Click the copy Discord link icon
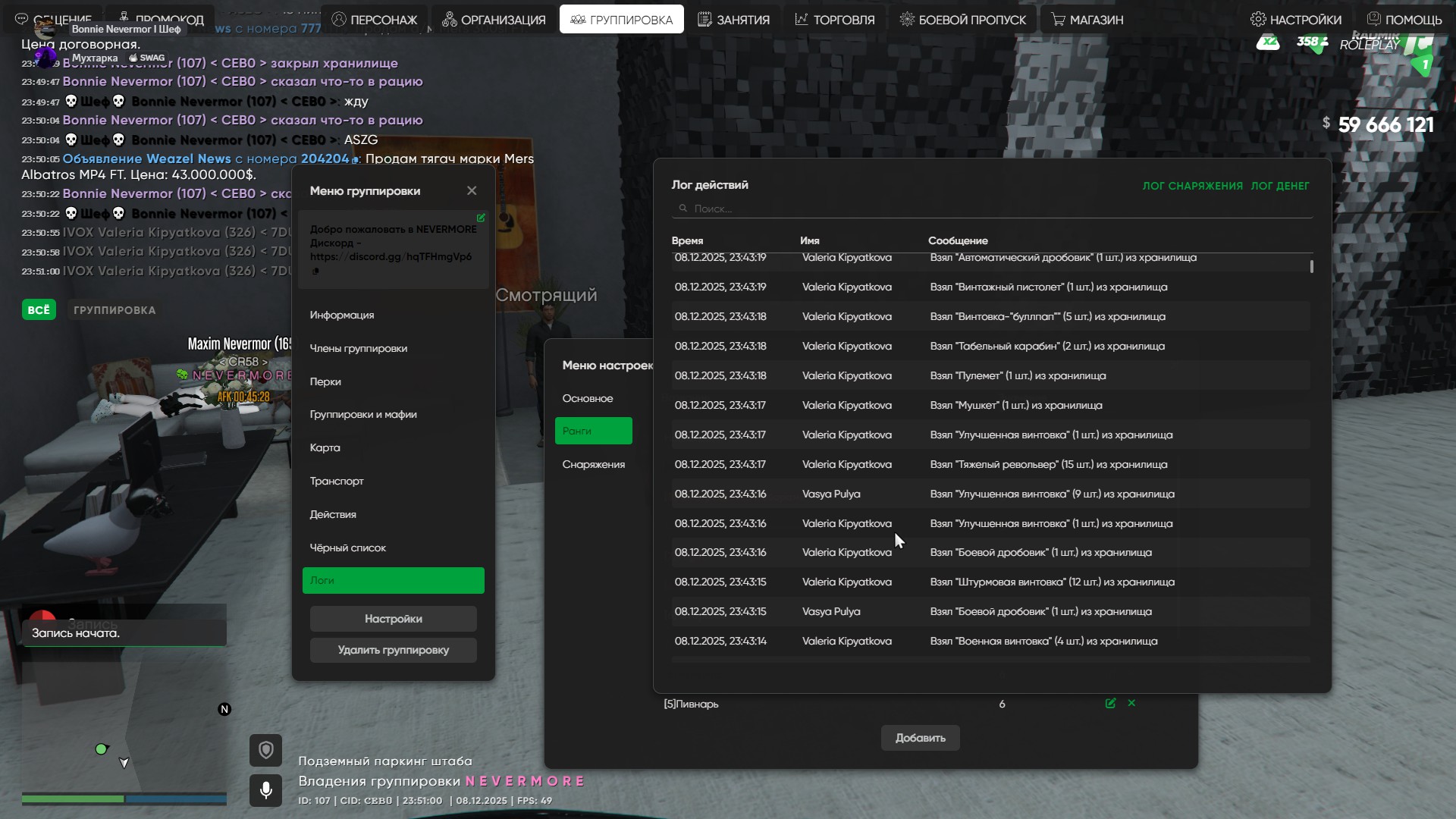This screenshot has height=819, width=1456. 315,271
